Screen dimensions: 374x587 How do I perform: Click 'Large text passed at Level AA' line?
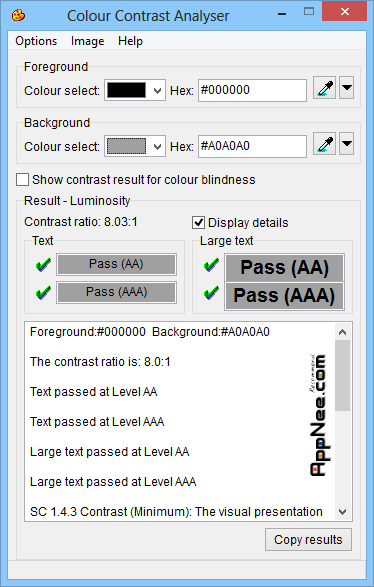pos(110,451)
